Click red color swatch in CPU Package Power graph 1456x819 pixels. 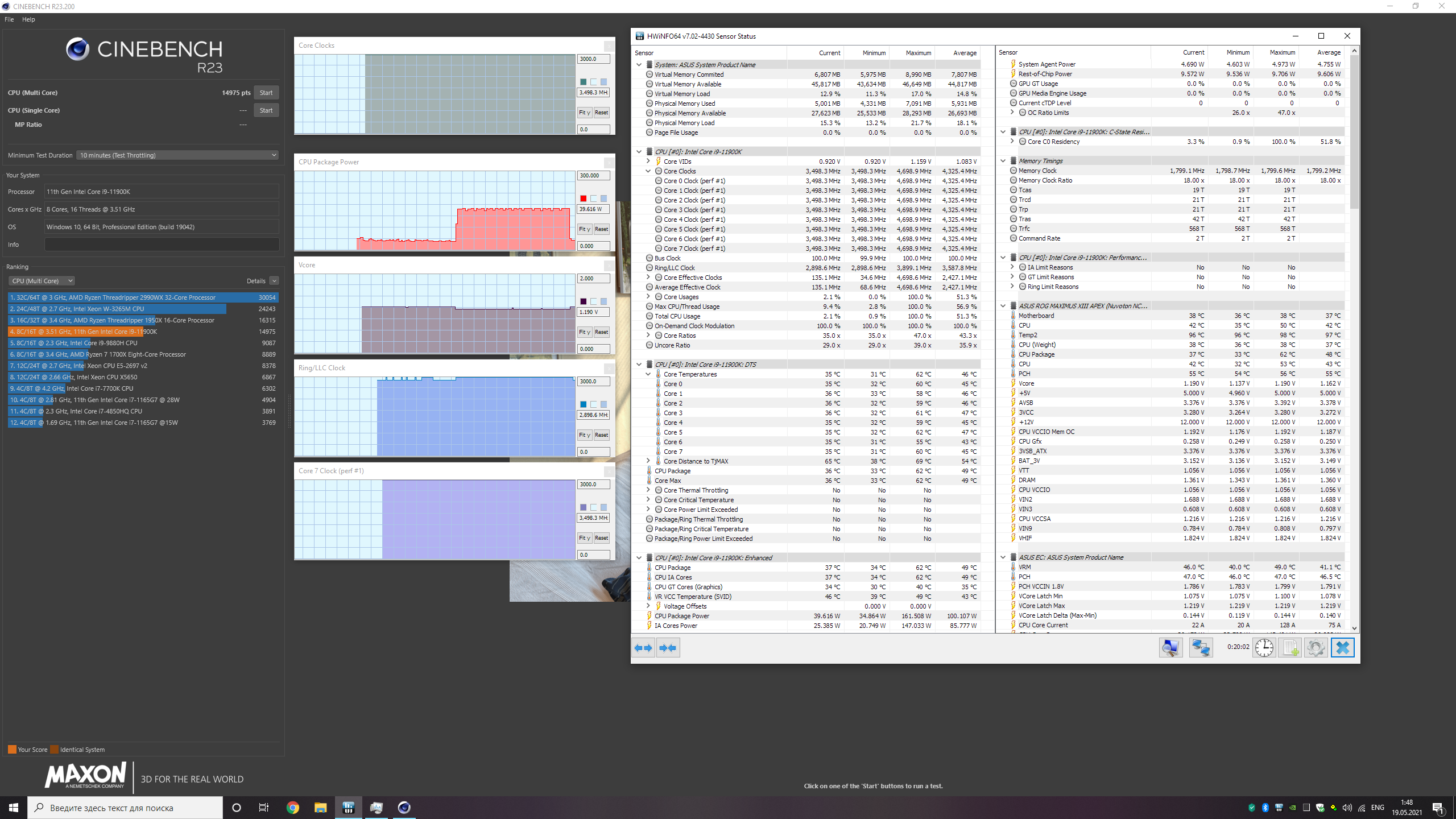[583, 198]
